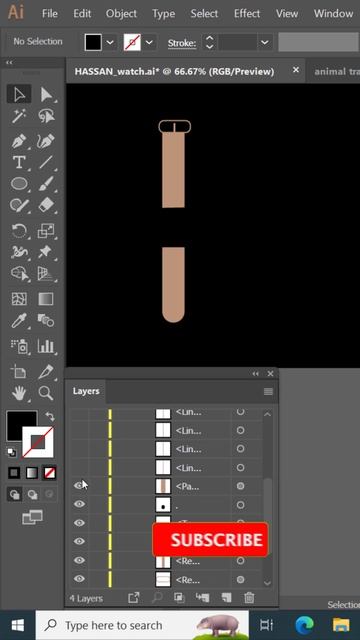Click Layers list scroll up arrow
The height and width of the screenshot is (640, 360).
click(267, 414)
